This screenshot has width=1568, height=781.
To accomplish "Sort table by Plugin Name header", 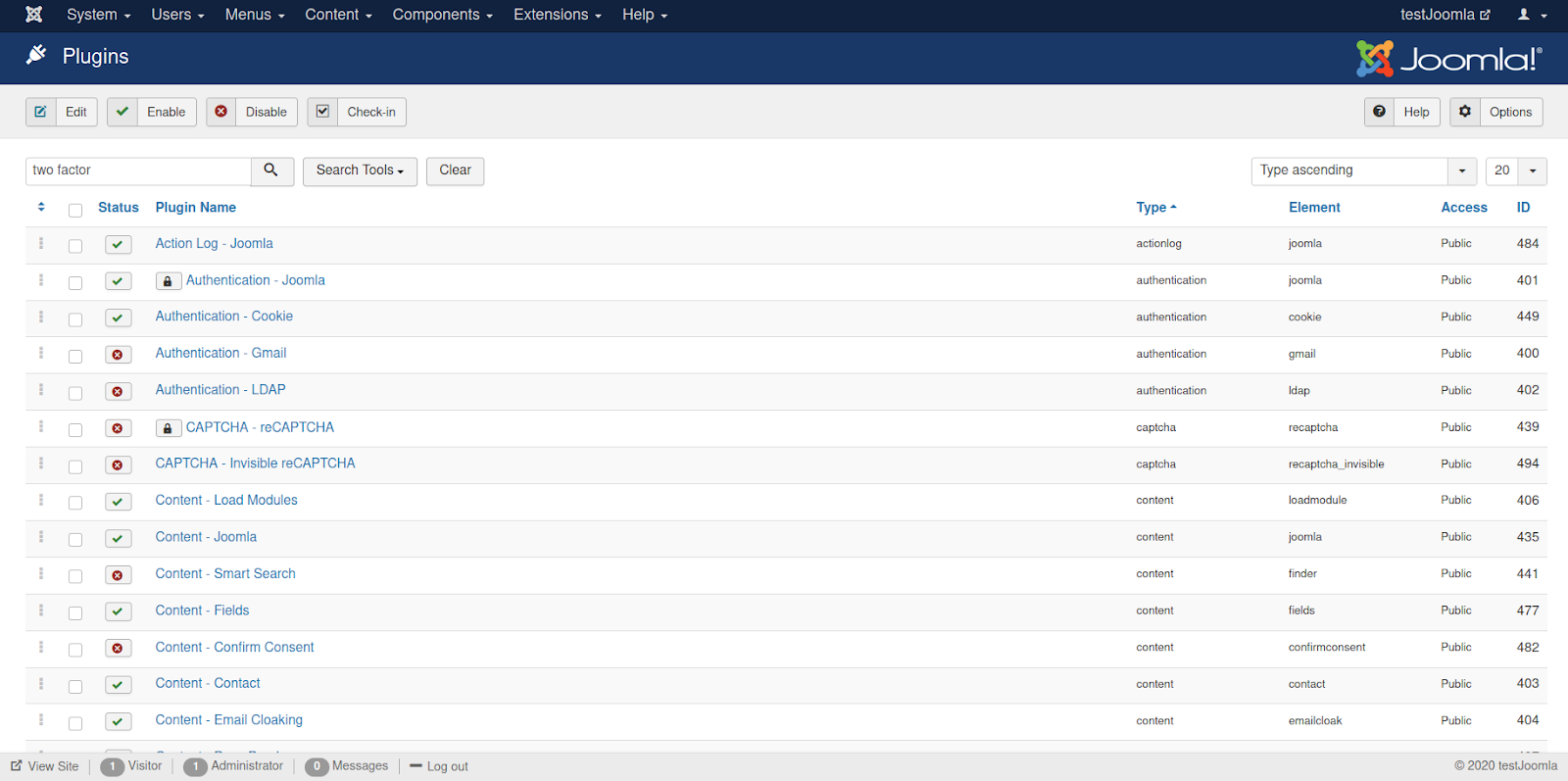I will 195,208.
